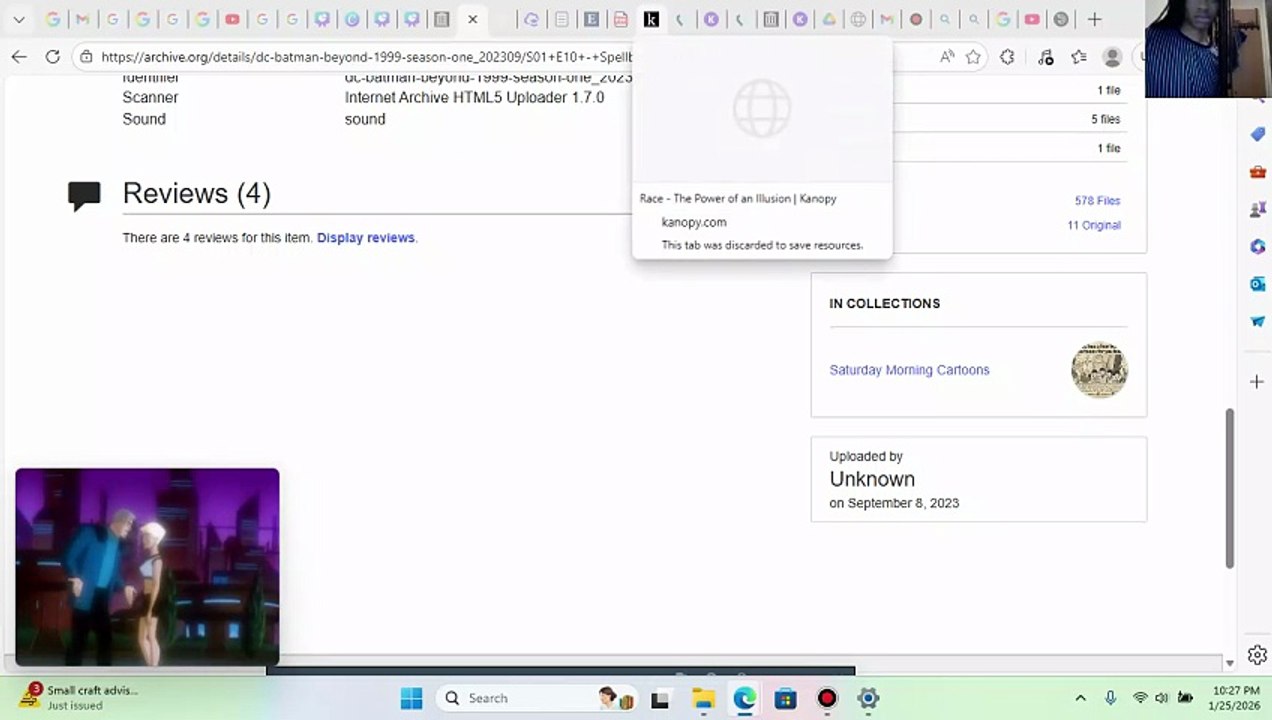View site information lock icon
This screenshot has height=720, width=1272.
[x=87, y=57]
